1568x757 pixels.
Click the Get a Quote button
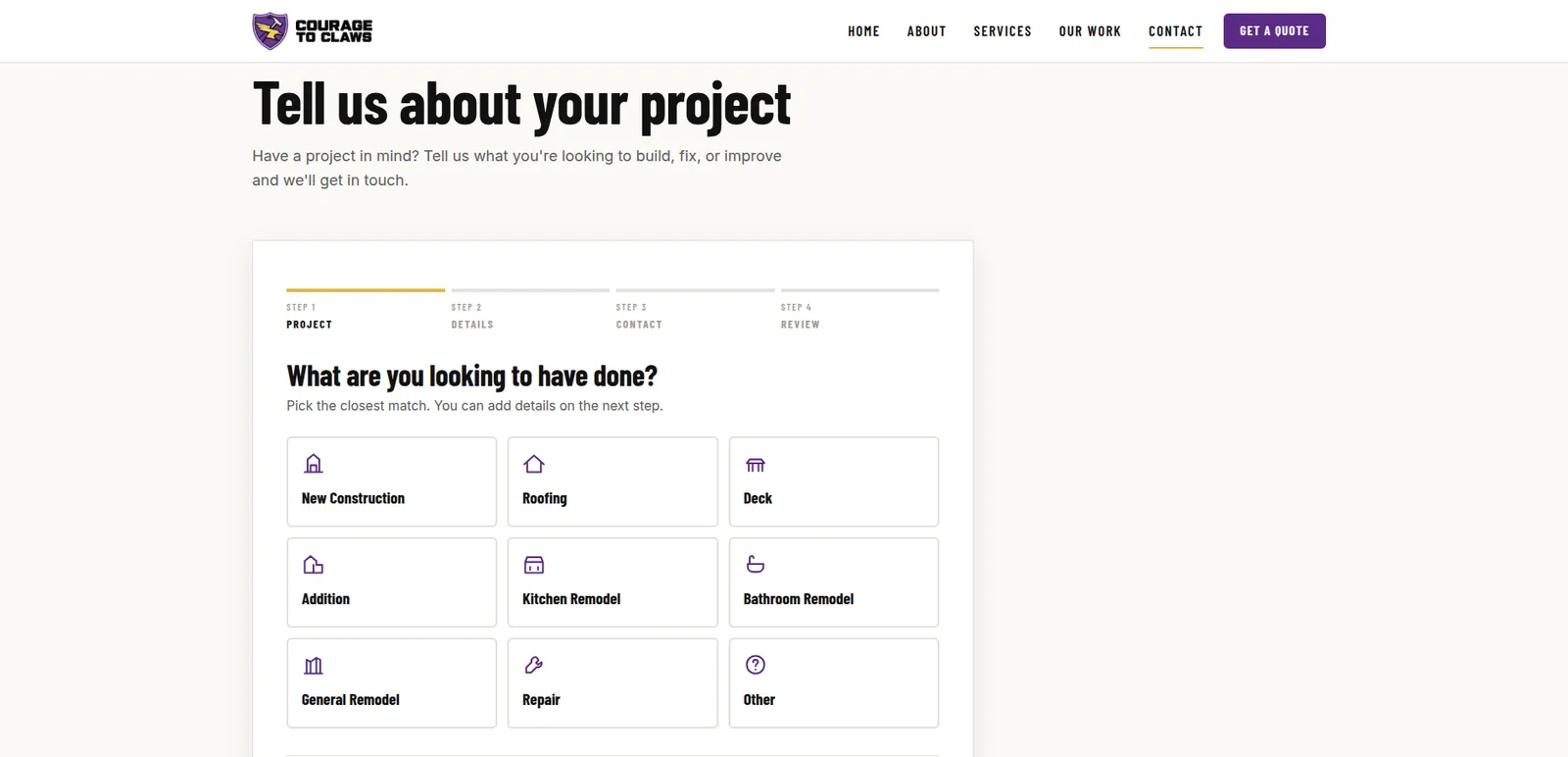pyautogui.click(x=1274, y=31)
